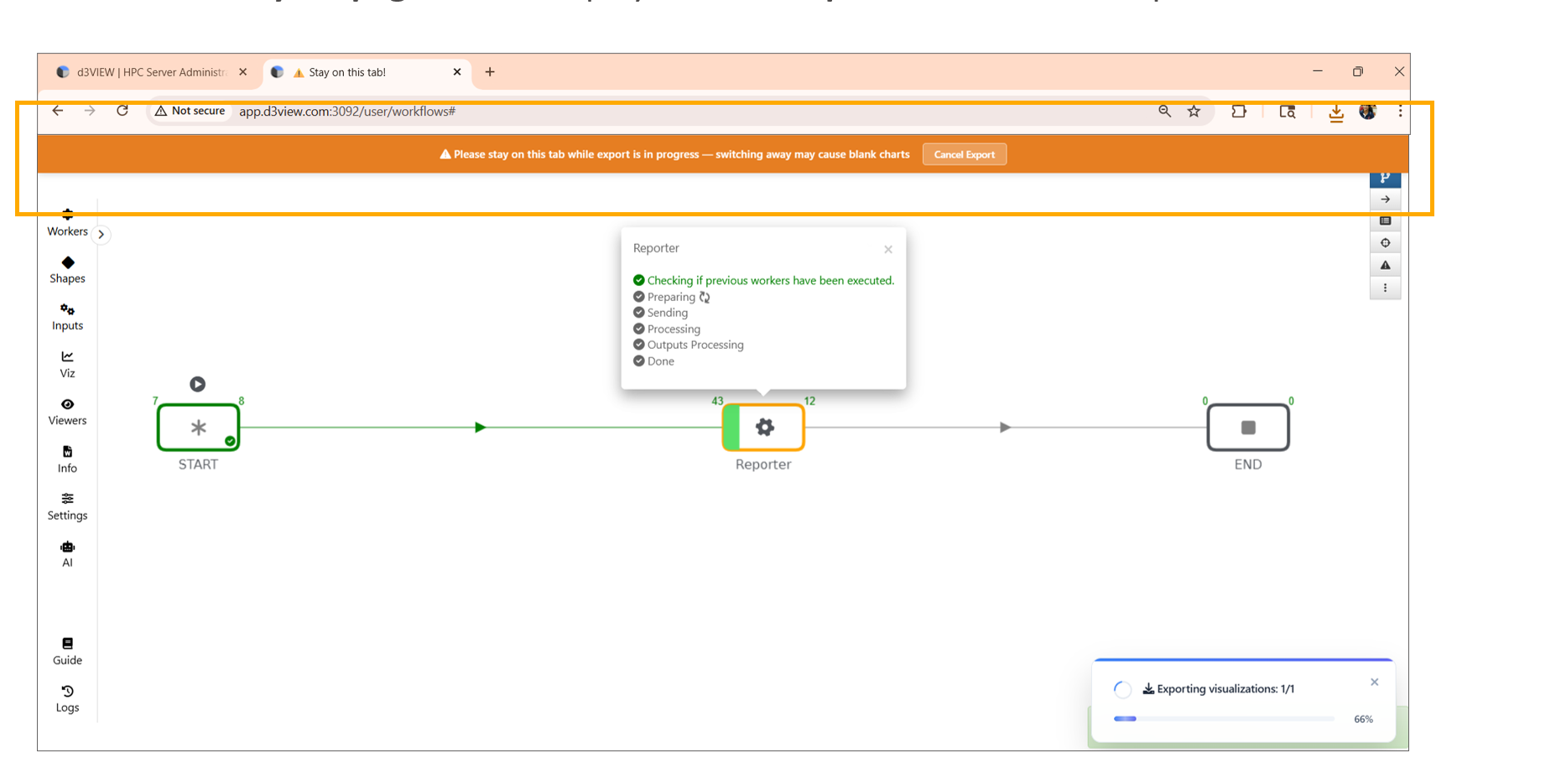The width and height of the screenshot is (1561, 784).
Task: Click the Cancel Export button
Action: [964, 154]
